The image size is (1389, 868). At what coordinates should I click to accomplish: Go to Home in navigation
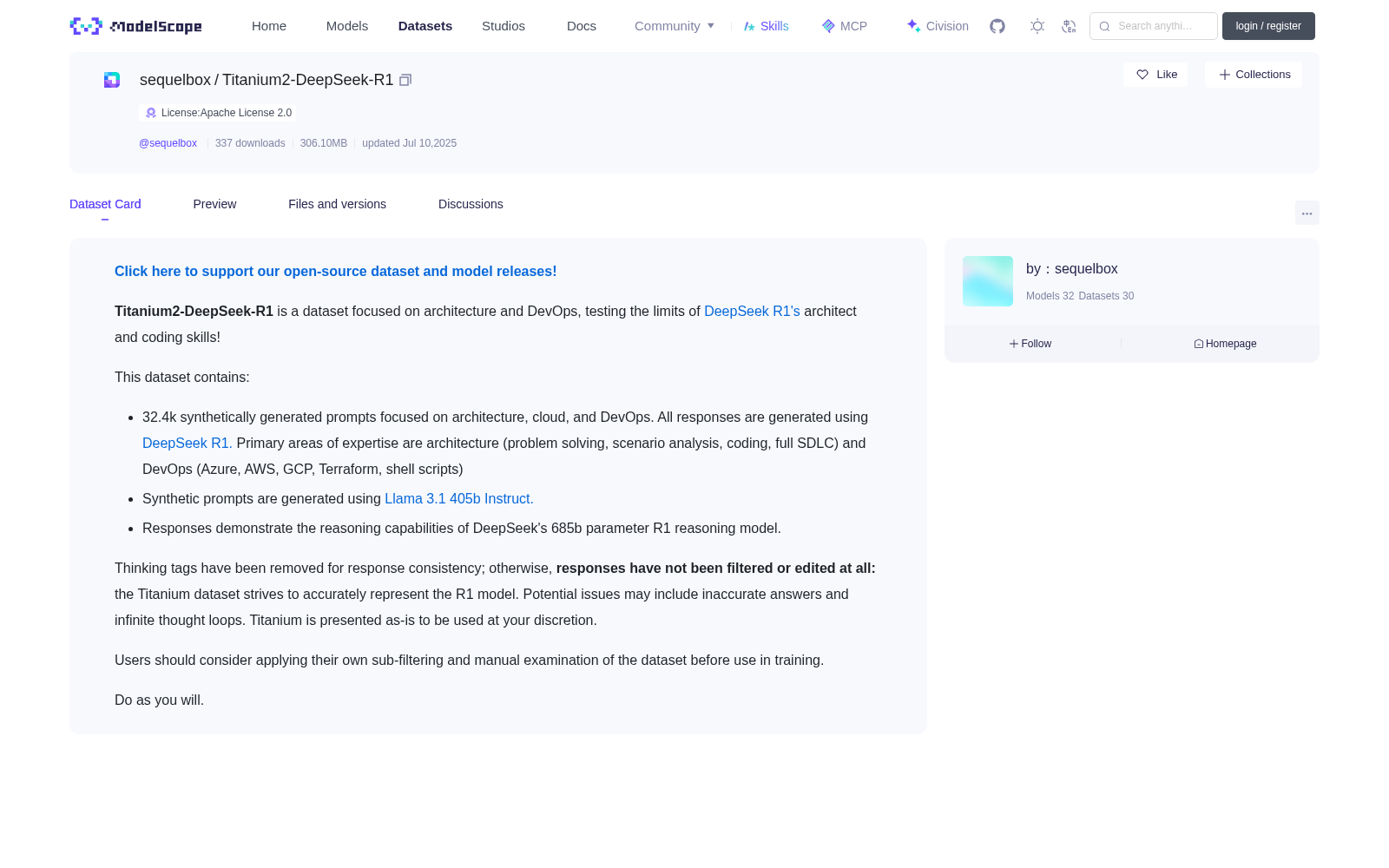(269, 26)
